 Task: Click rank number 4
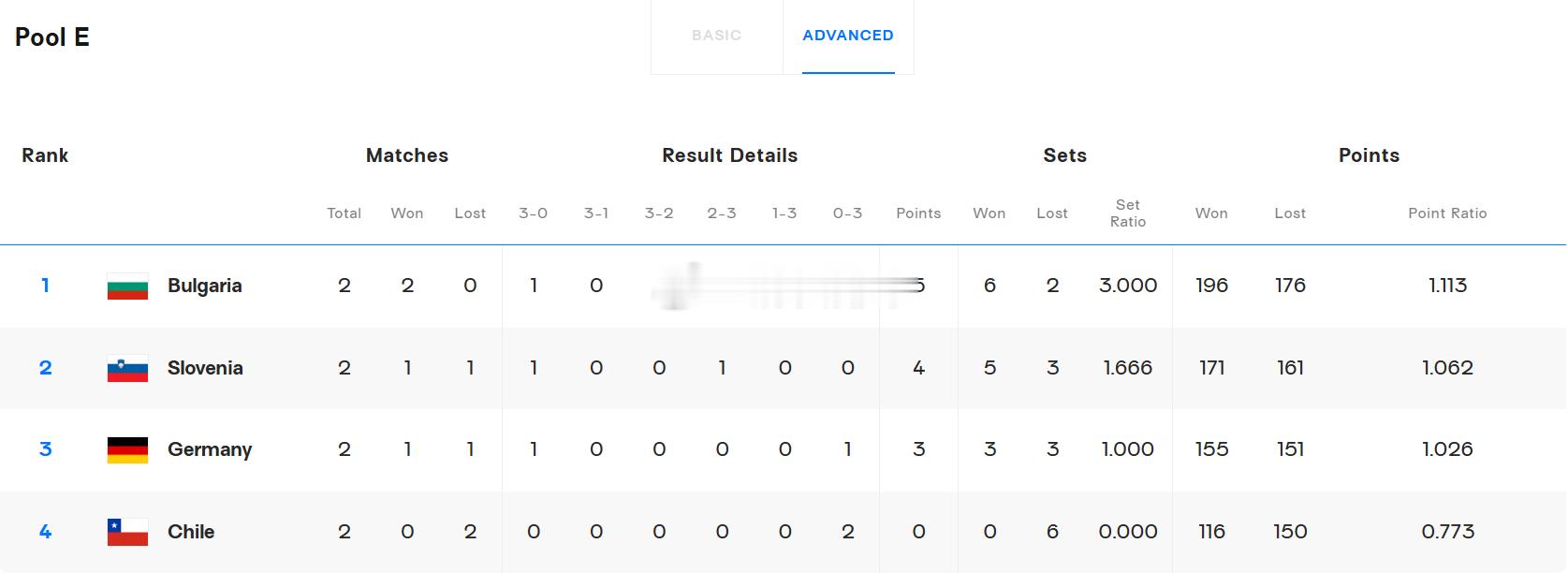point(45,532)
